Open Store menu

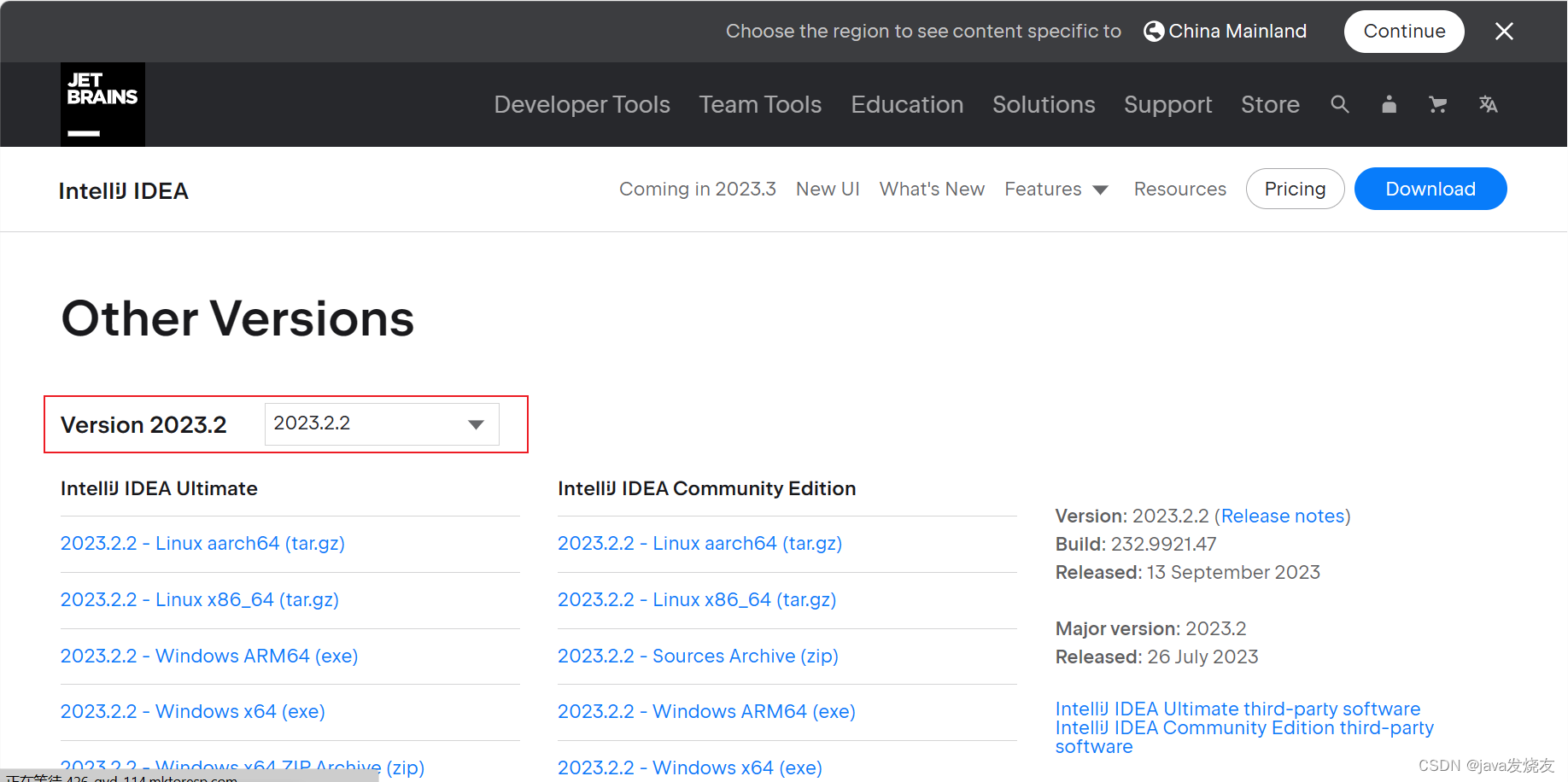pos(1270,104)
